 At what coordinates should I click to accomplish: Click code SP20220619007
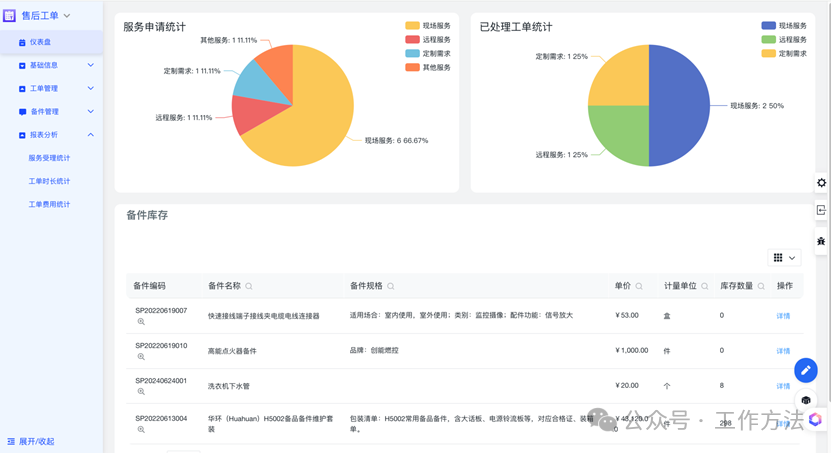tap(161, 310)
